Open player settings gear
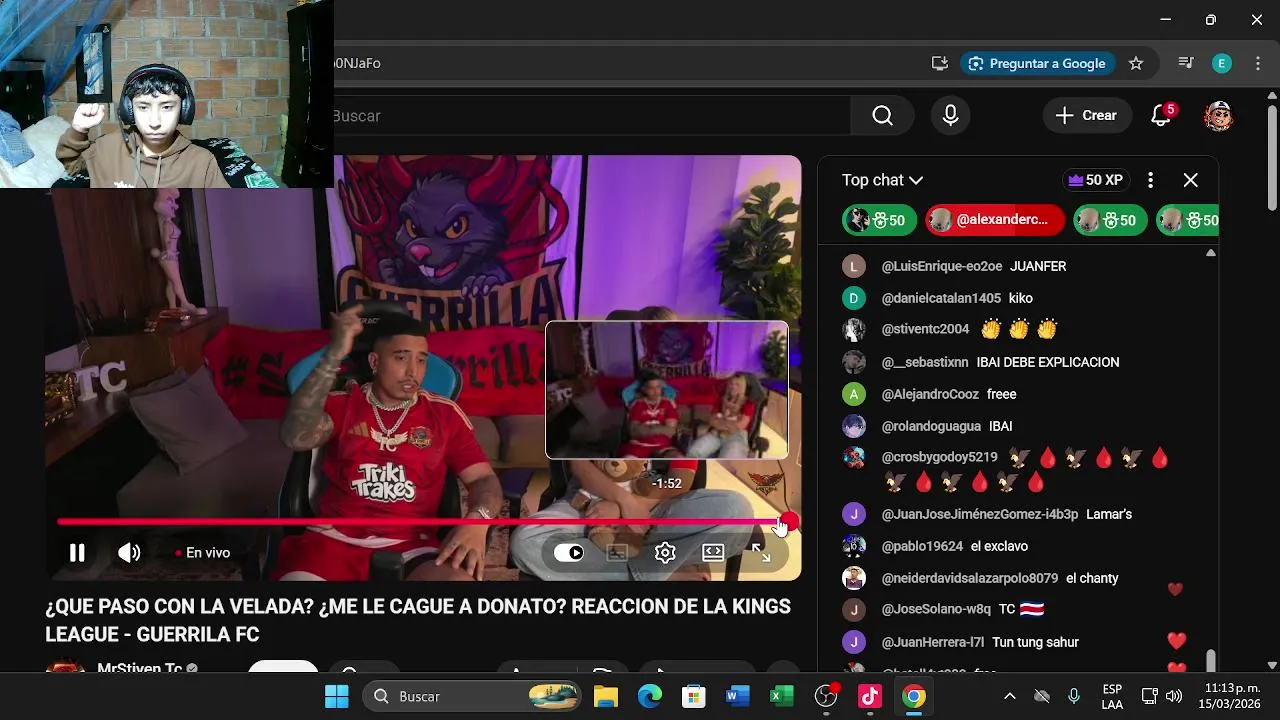This screenshot has height=720, width=1280. (665, 553)
